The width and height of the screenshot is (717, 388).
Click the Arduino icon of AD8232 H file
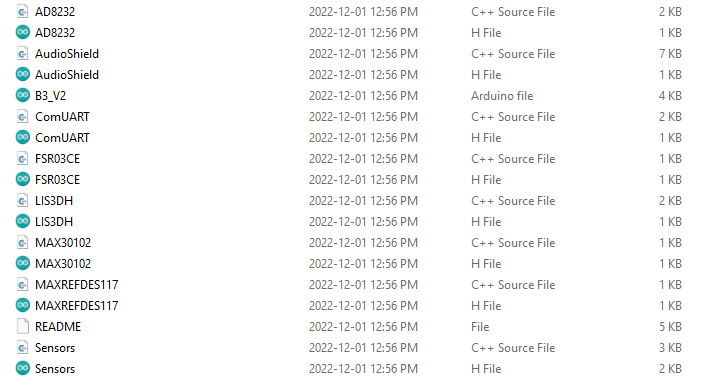(22, 32)
